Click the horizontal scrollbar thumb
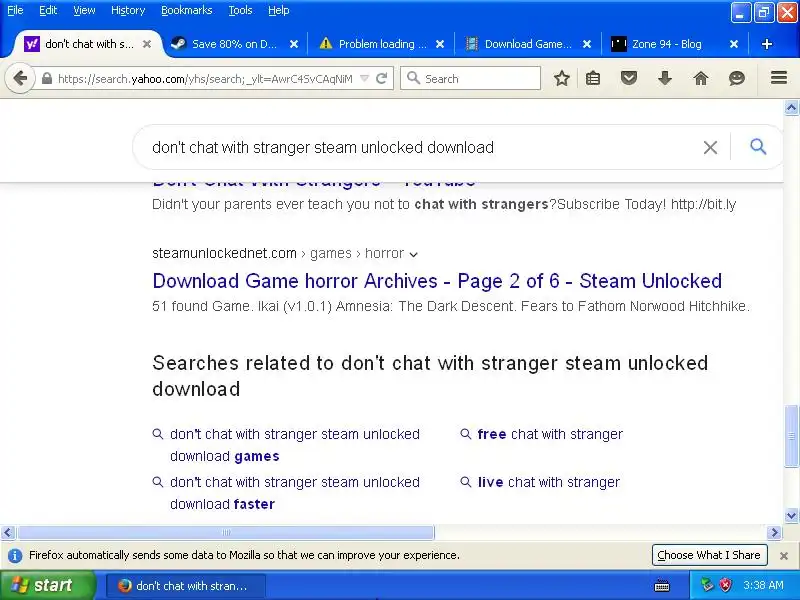The image size is (800, 600). click(226, 533)
